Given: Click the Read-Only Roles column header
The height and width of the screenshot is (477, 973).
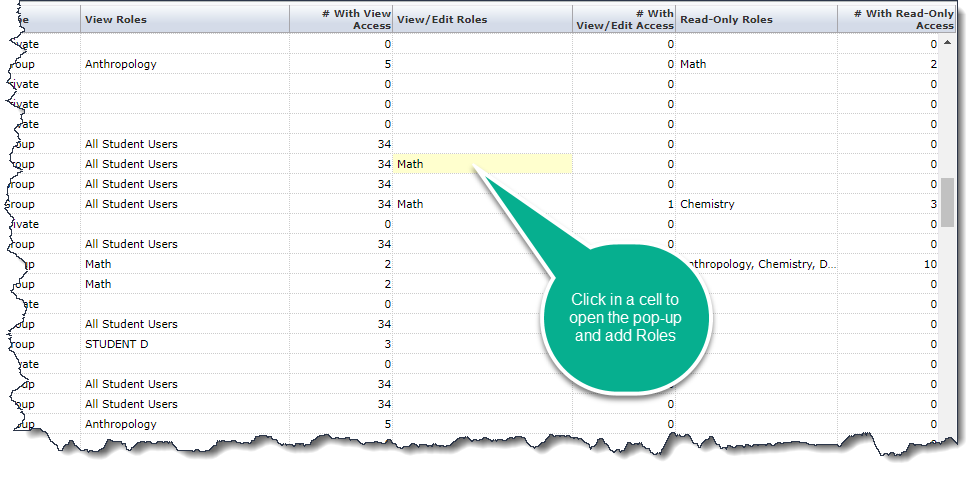Looking at the screenshot, I should click(x=756, y=19).
